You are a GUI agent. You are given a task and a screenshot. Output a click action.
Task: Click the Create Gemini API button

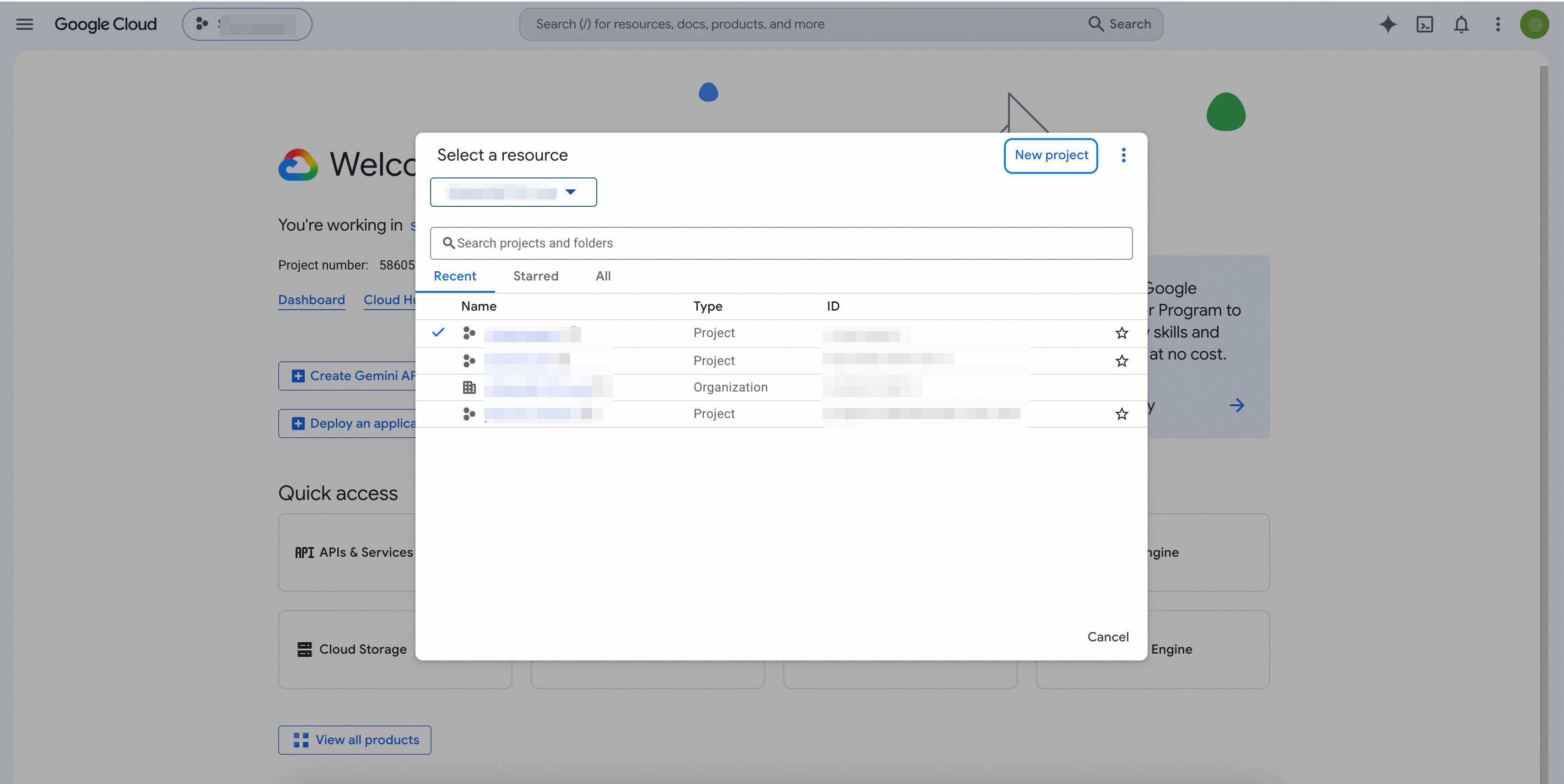(x=347, y=376)
